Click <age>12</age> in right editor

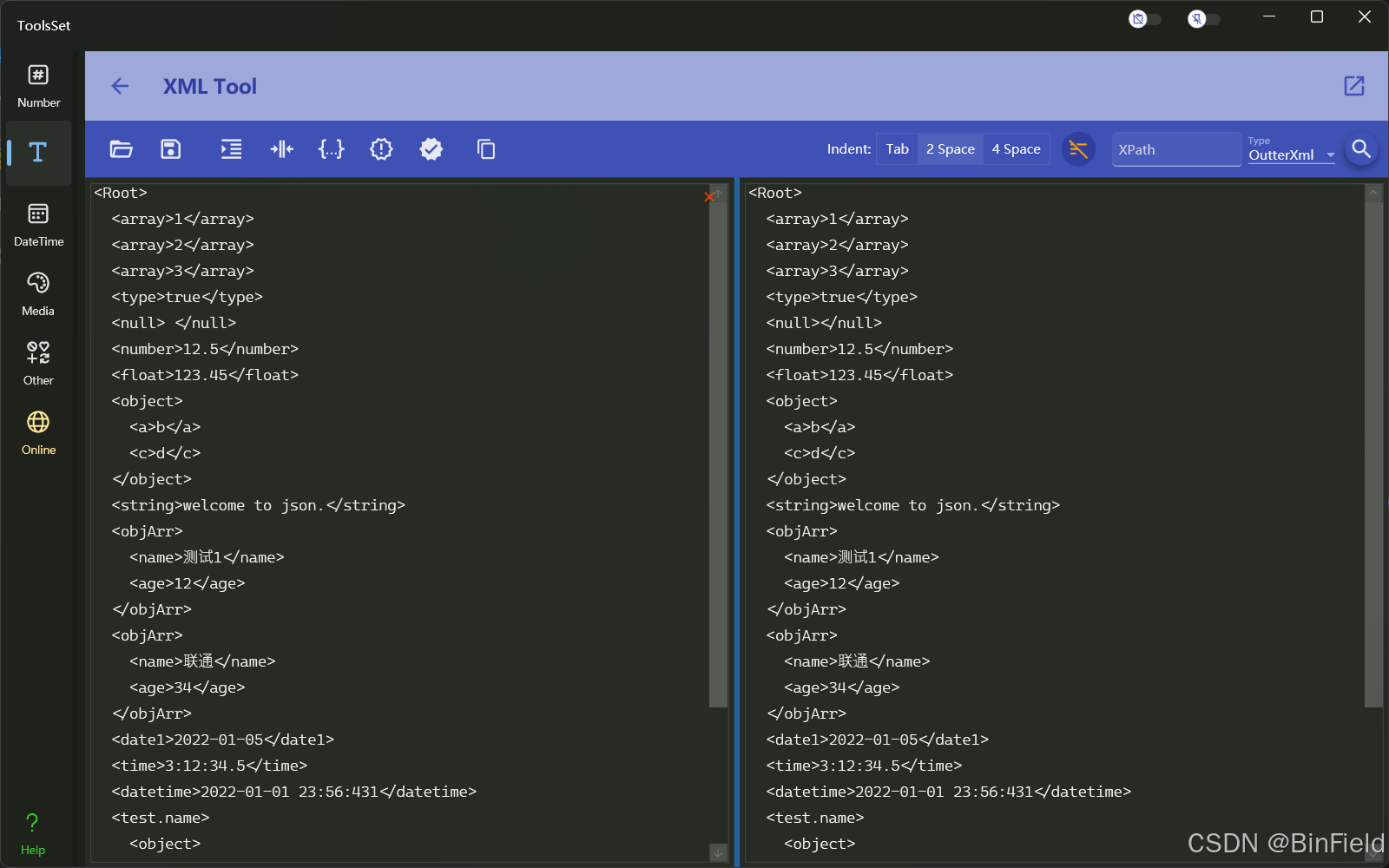842,583
